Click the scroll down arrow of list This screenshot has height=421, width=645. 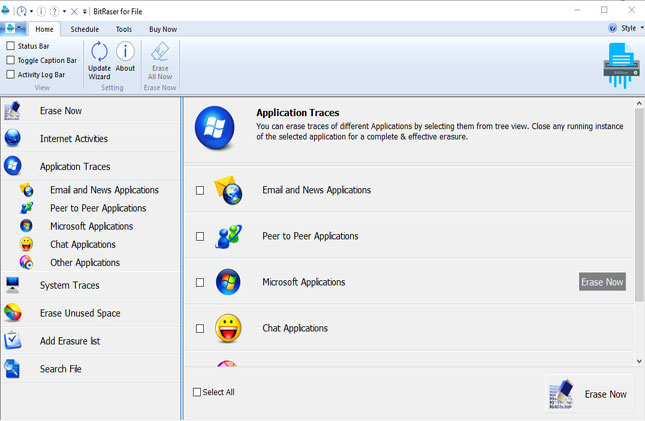click(639, 361)
